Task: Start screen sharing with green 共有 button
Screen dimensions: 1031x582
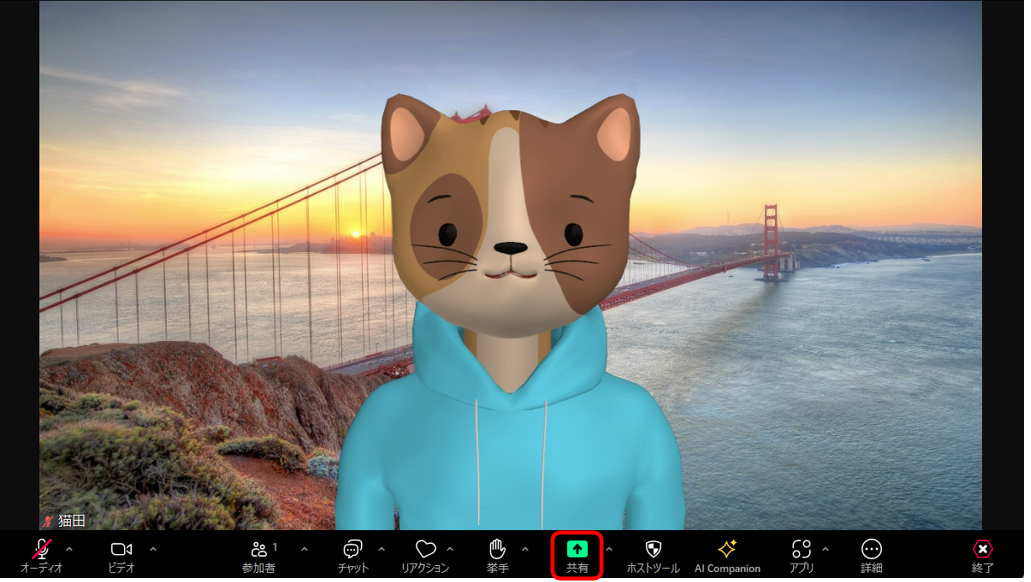Action: tap(577, 556)
